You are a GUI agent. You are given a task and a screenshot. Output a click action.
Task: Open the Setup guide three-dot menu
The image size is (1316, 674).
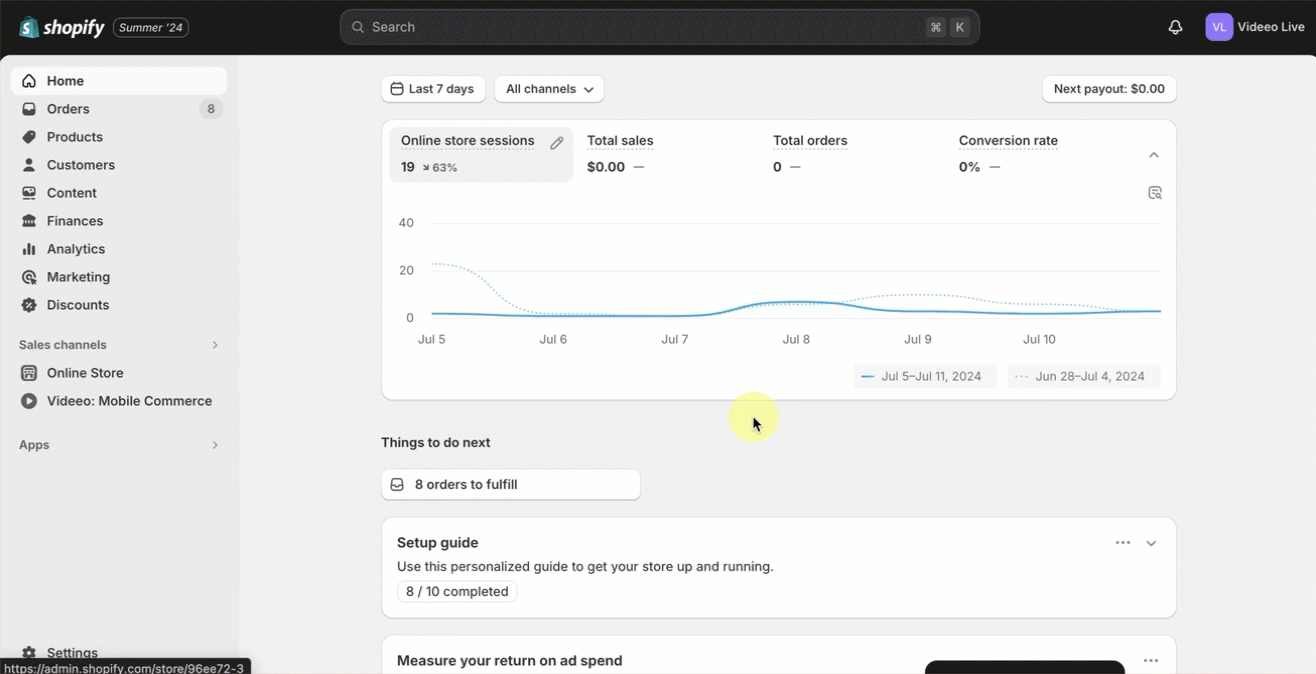(1122, 543)
